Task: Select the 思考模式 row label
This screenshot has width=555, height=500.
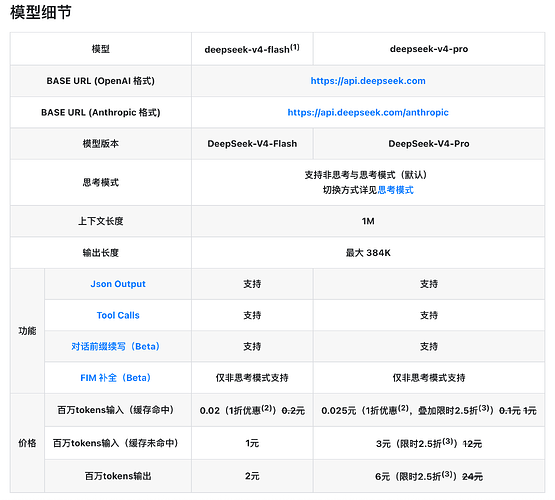Action: click(101, 183)
